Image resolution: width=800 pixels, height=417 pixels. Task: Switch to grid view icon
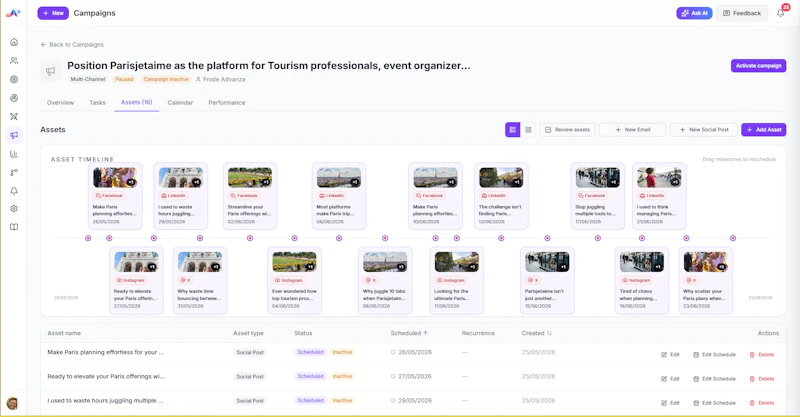tap(528, 130)
